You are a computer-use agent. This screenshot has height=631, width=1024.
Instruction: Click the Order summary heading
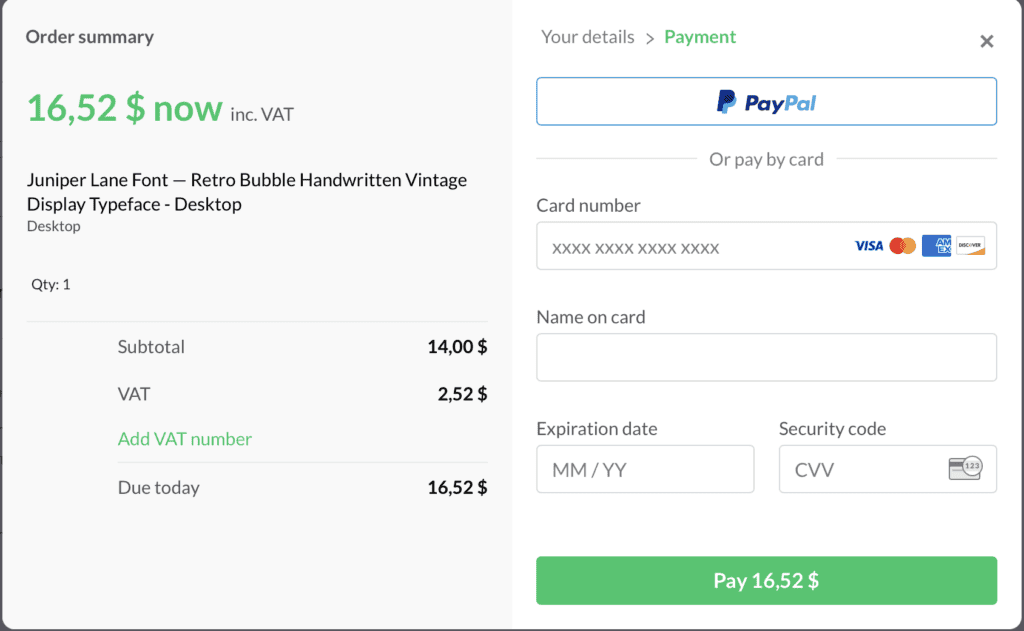89,37
